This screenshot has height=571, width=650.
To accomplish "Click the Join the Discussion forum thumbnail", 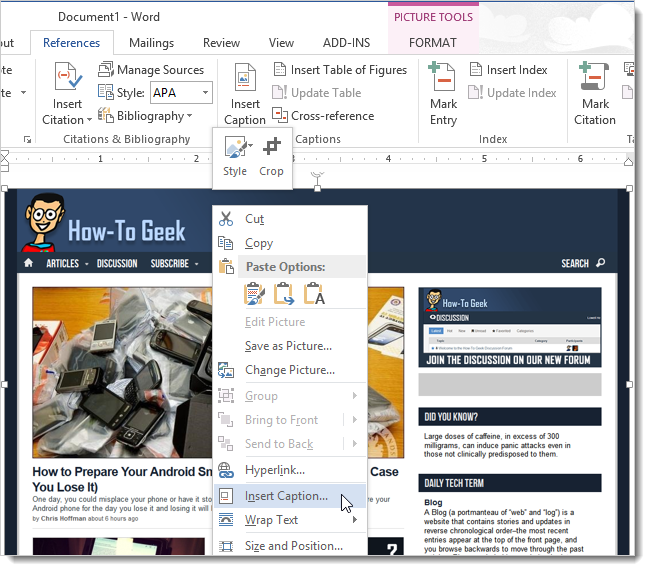I will pos(510,327).
